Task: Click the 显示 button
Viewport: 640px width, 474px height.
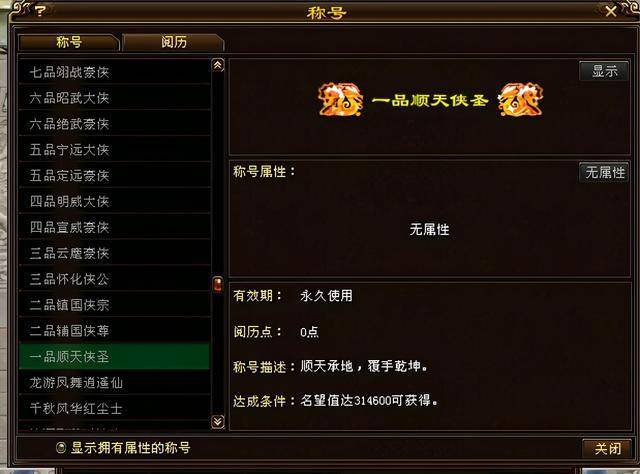Action: (604, 71)
